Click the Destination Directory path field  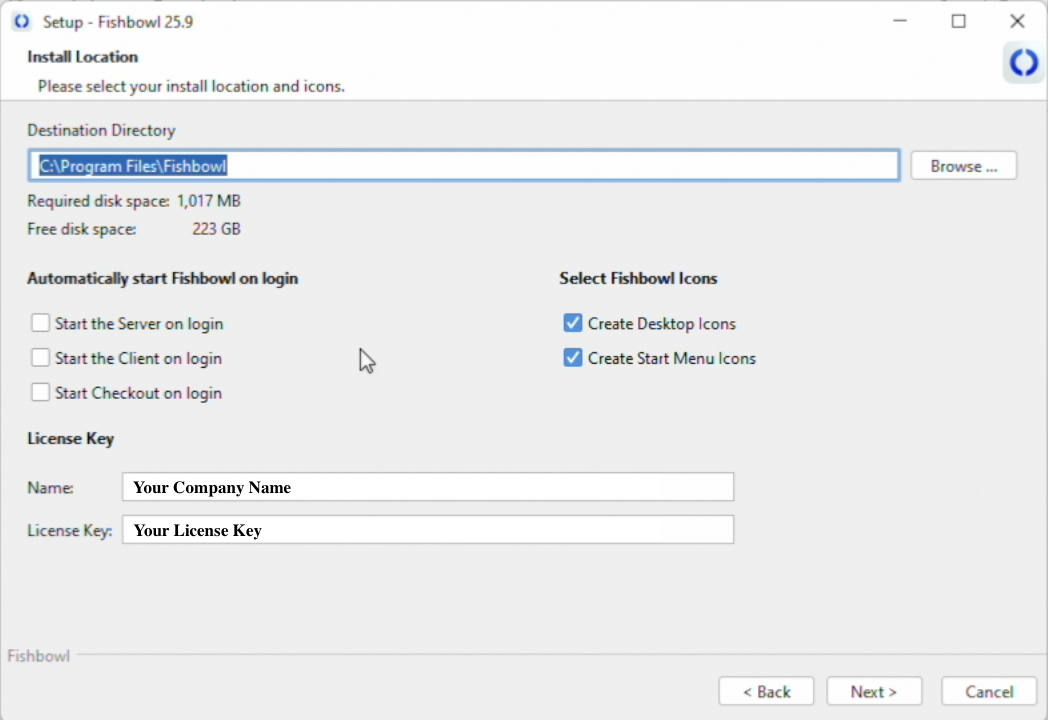tap(466, 165)
